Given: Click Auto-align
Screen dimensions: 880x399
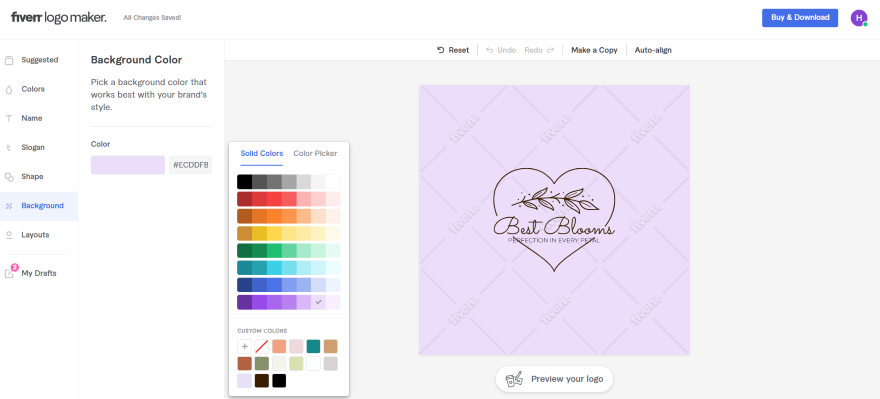Looking at the screenshot, I should [x=653, y=50].
